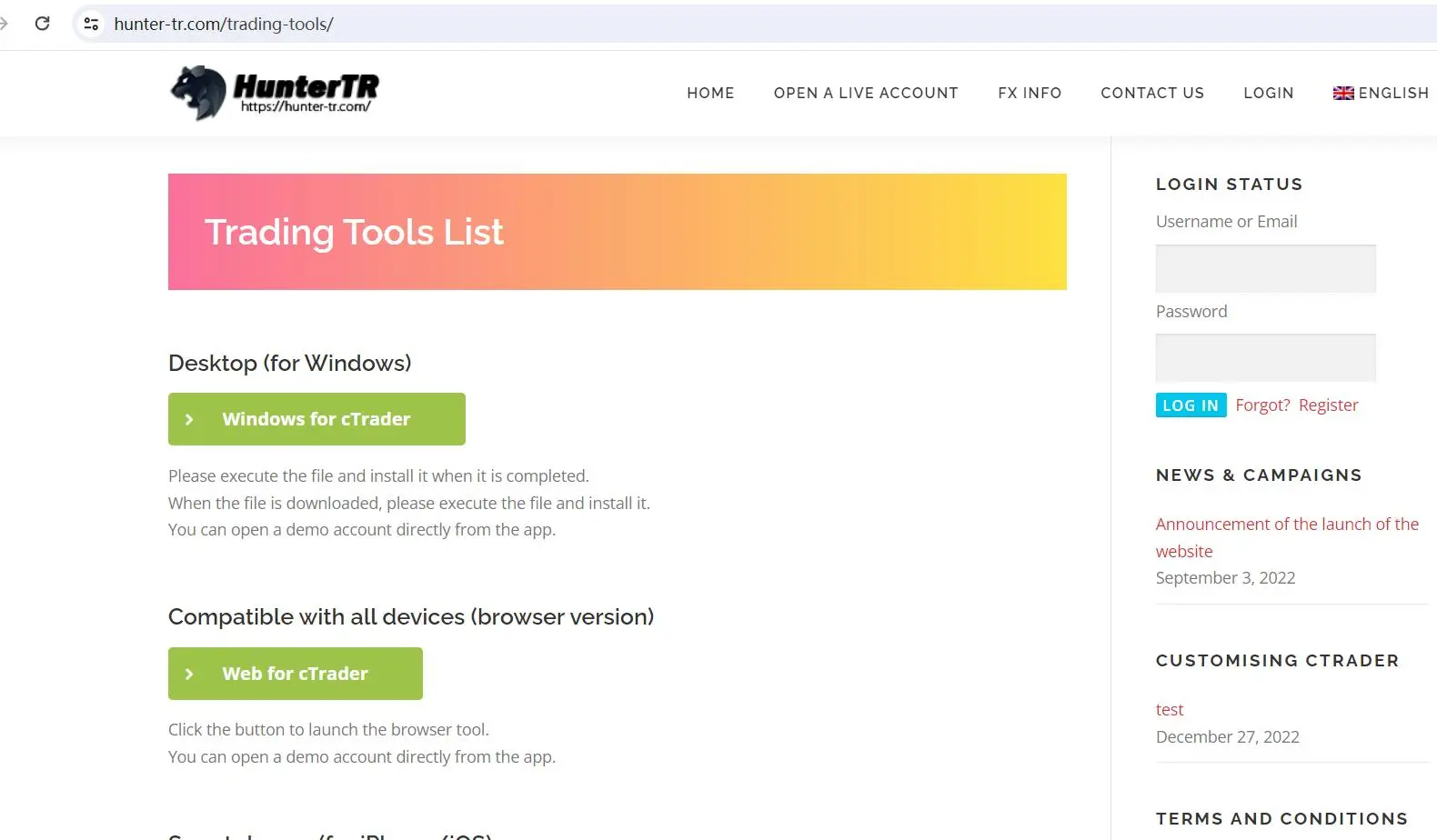This screenshot has height=840, width=1437.
Task: Click the 'NEWS & CAMPAIGNS' heading
Action: coord(1259,475)
